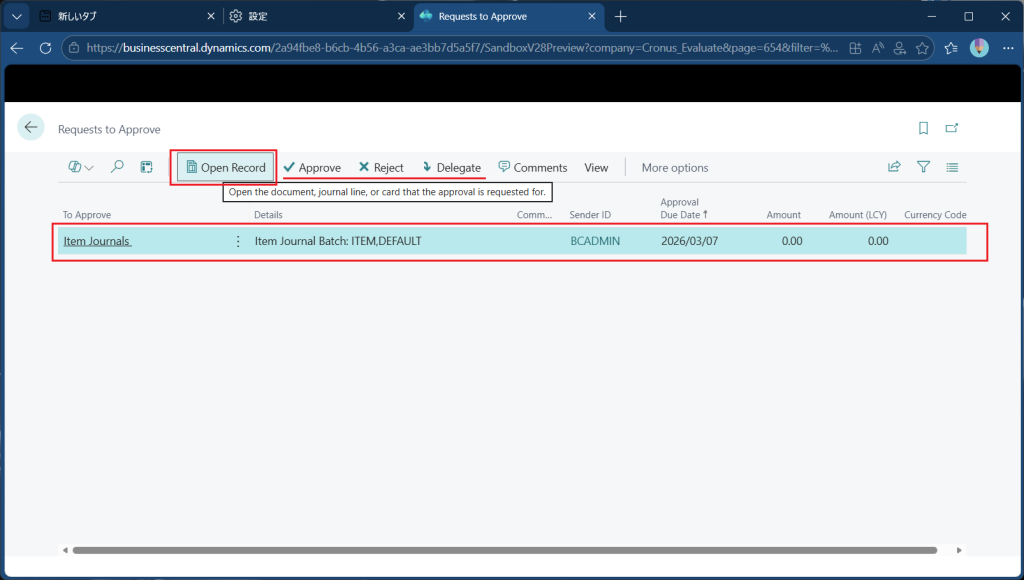Viewport: 1024px width, 580px height.
Task: Expand More options in the action bar
Action: pyautogui.click(x=674, y=167)
